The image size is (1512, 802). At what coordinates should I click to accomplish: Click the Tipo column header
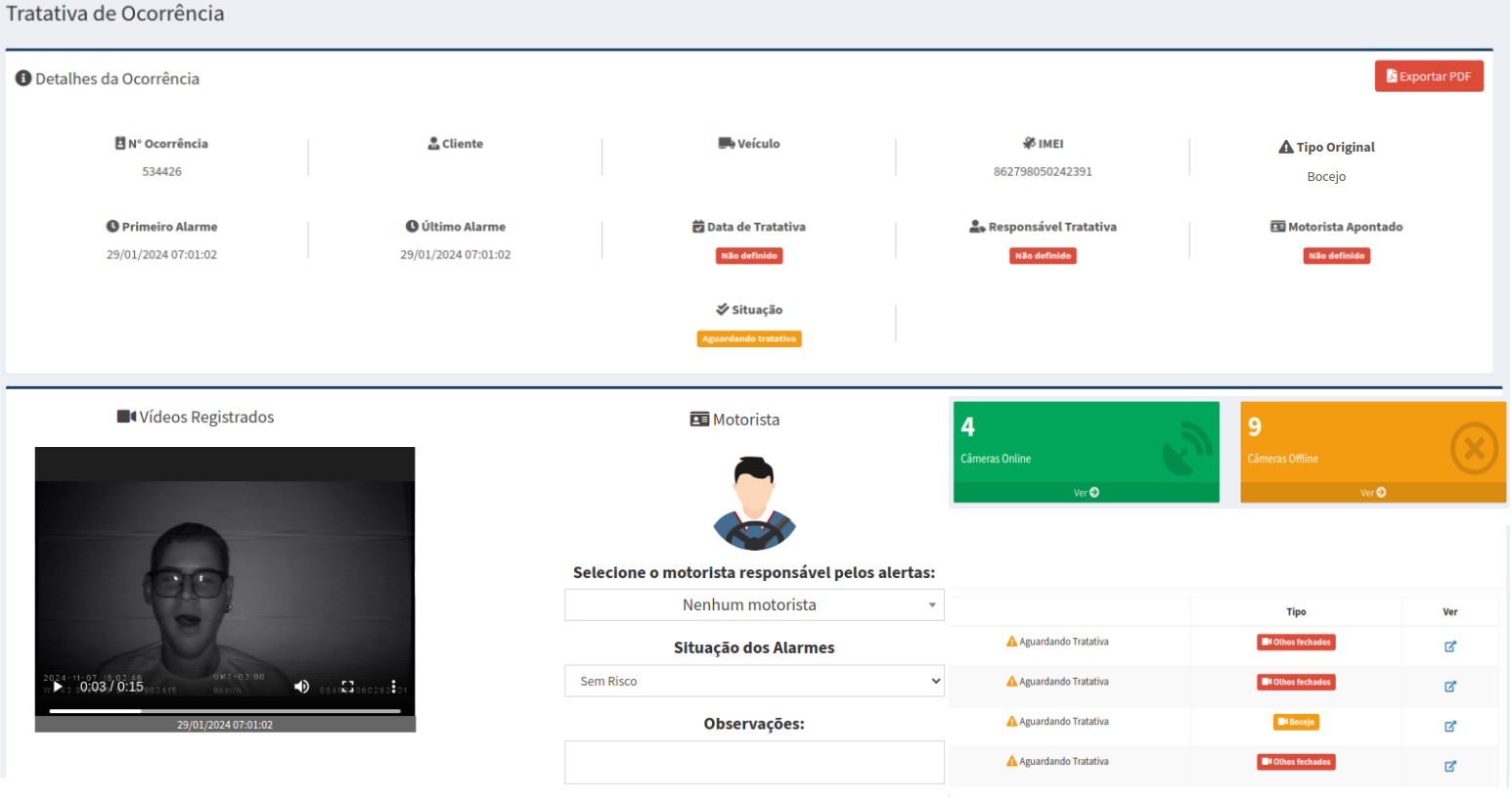(x=1296, y=611)
